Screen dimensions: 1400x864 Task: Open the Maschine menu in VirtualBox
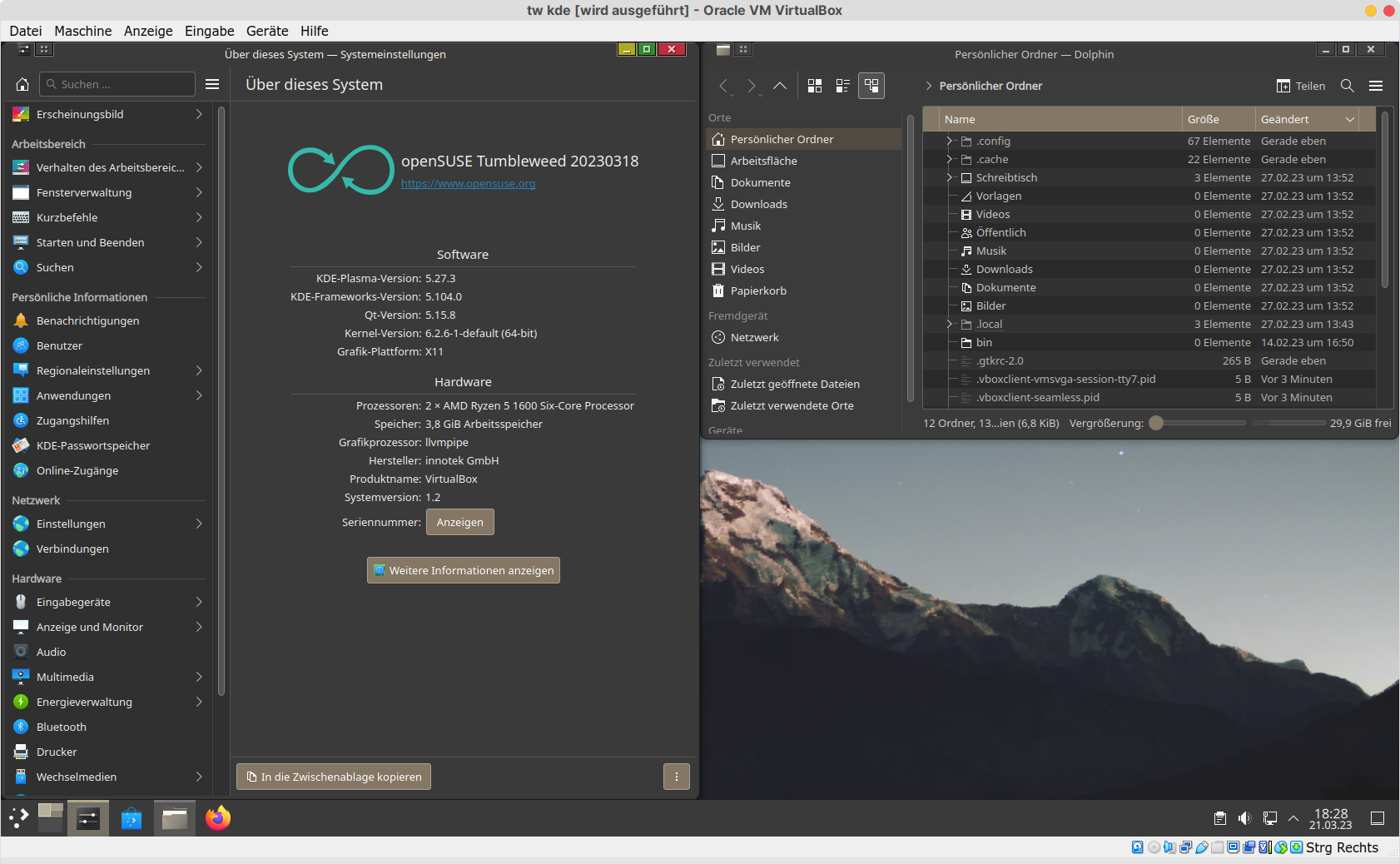(x=83, y=31)
